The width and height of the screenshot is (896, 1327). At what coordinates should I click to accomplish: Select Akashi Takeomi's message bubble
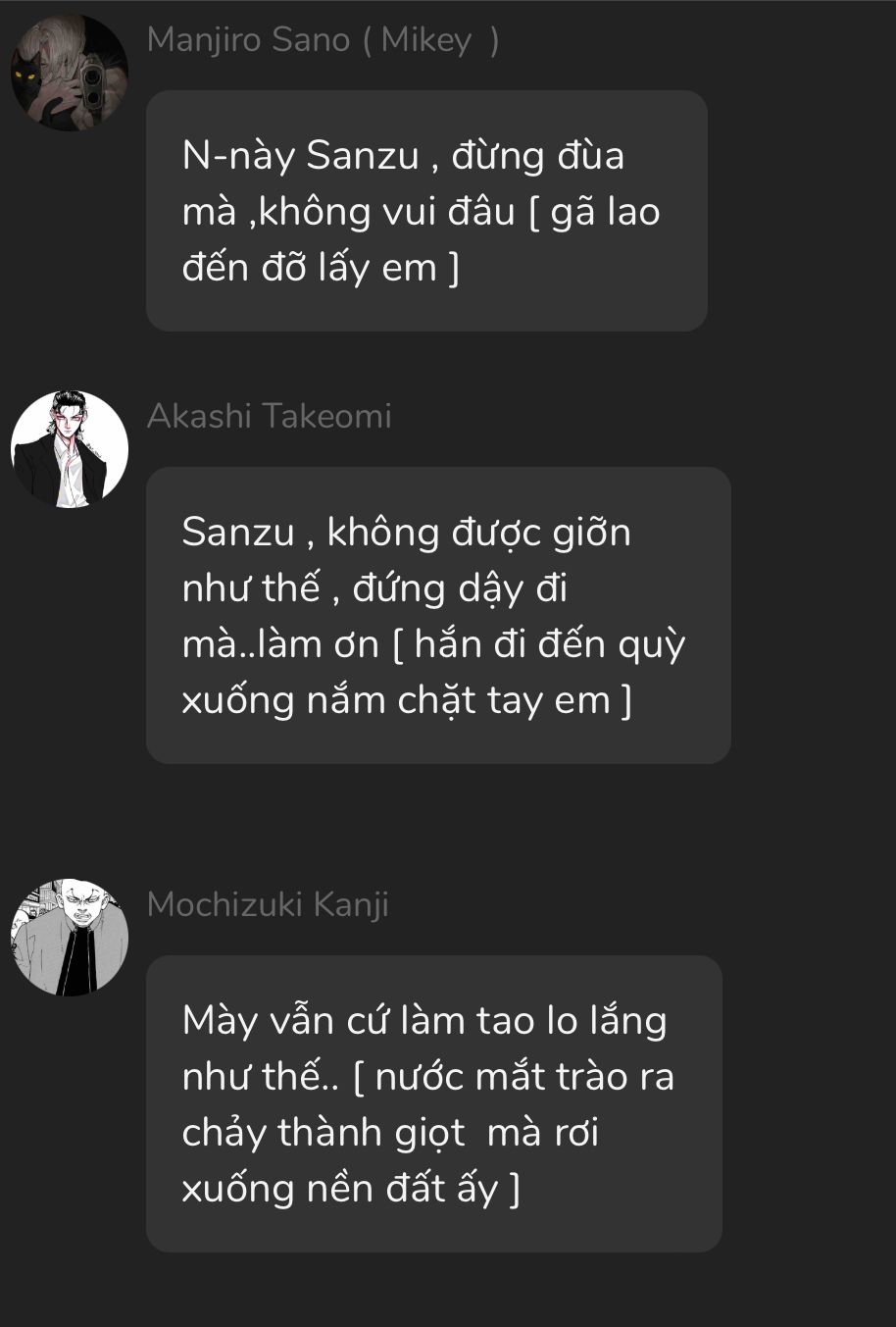(438, 615)
